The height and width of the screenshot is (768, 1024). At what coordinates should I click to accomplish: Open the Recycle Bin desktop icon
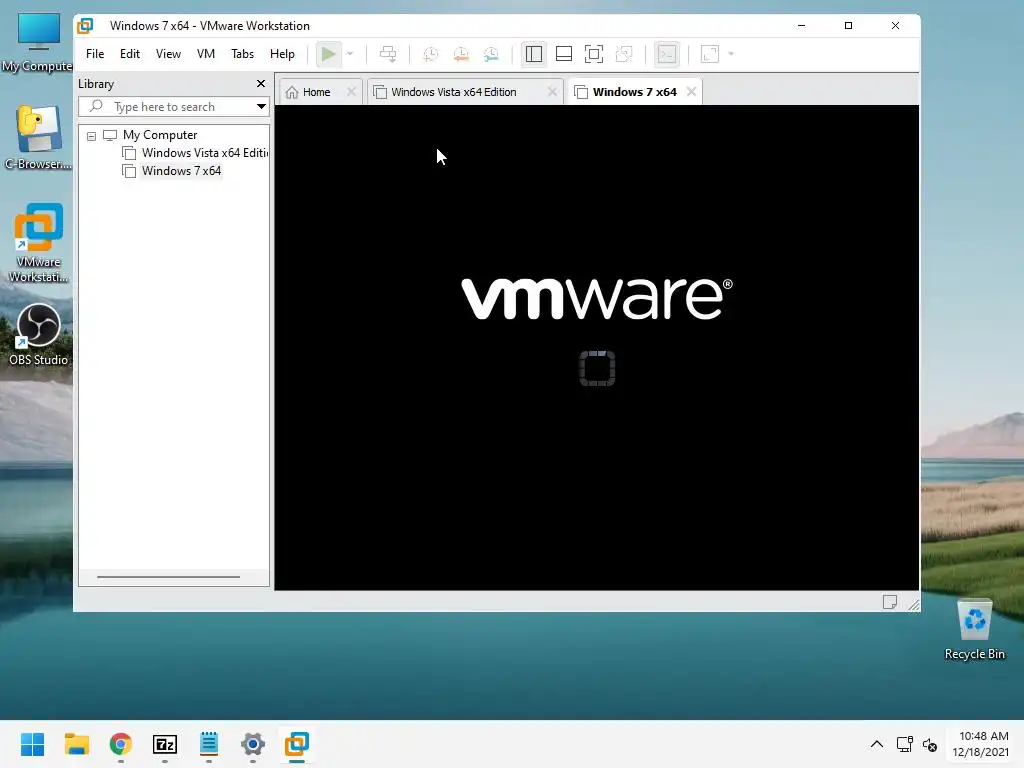pyautogui.click(x=974, y=630)
